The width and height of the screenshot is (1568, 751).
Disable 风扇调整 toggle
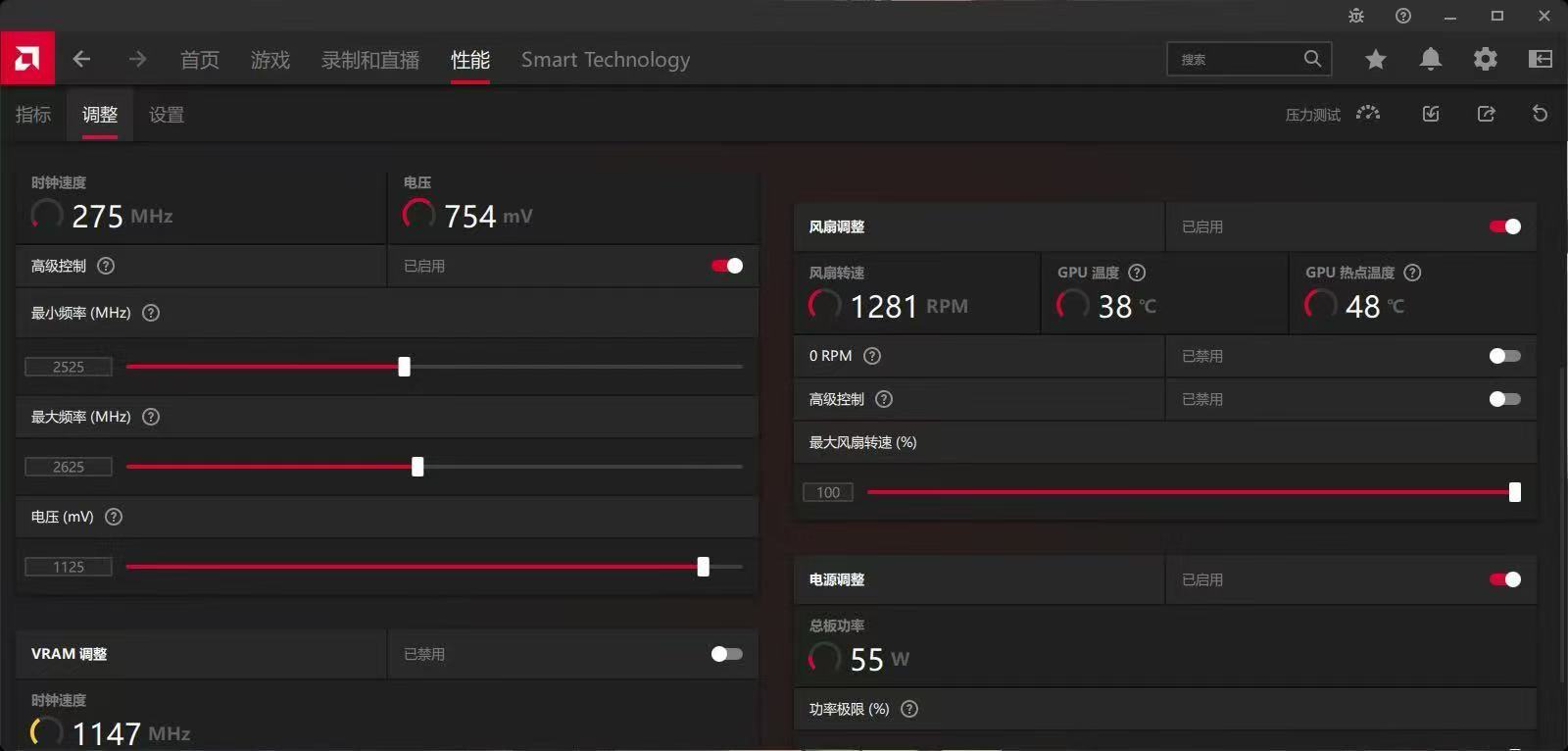click(x=1504, y=226)
